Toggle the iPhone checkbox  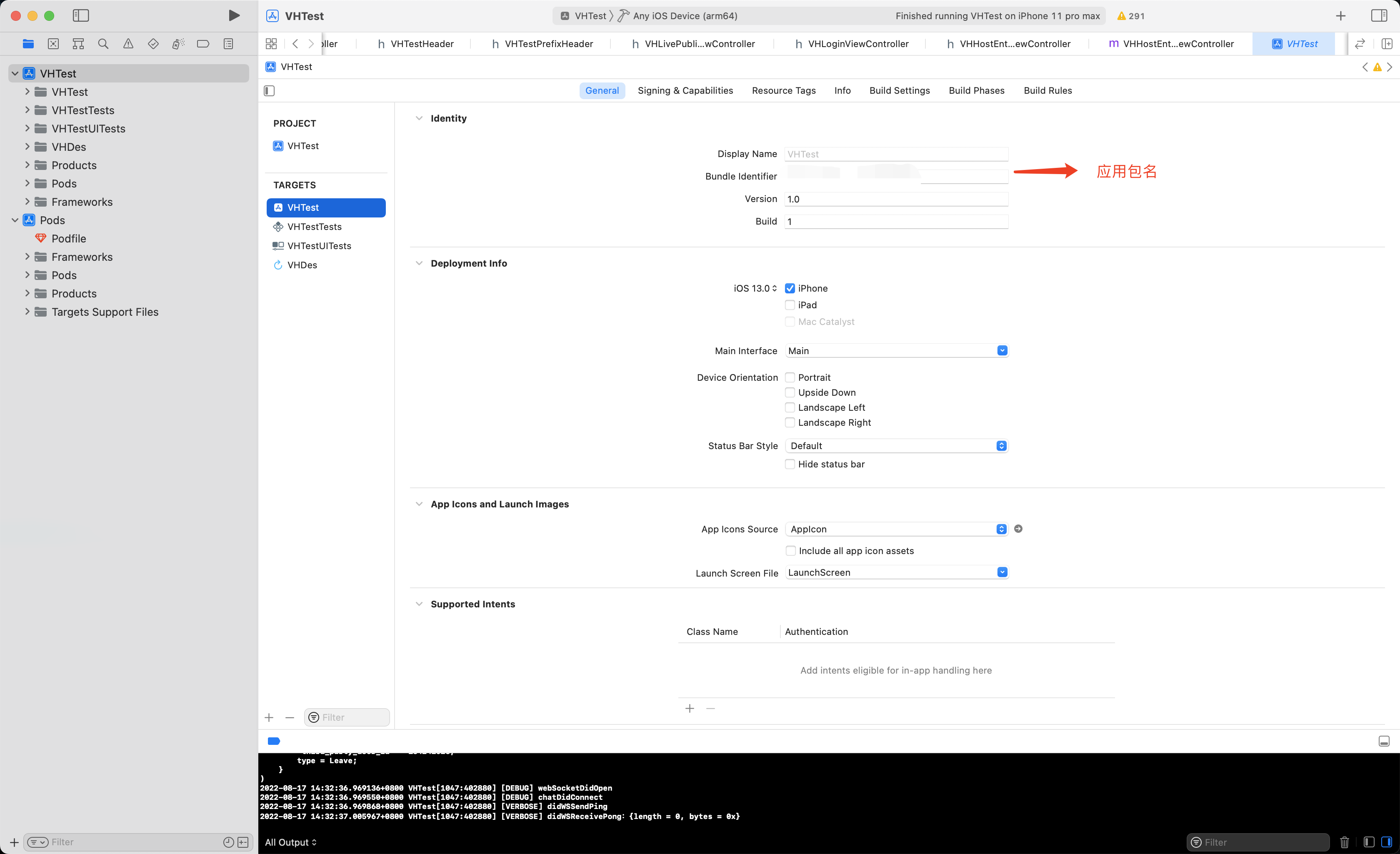pos(790,289)
